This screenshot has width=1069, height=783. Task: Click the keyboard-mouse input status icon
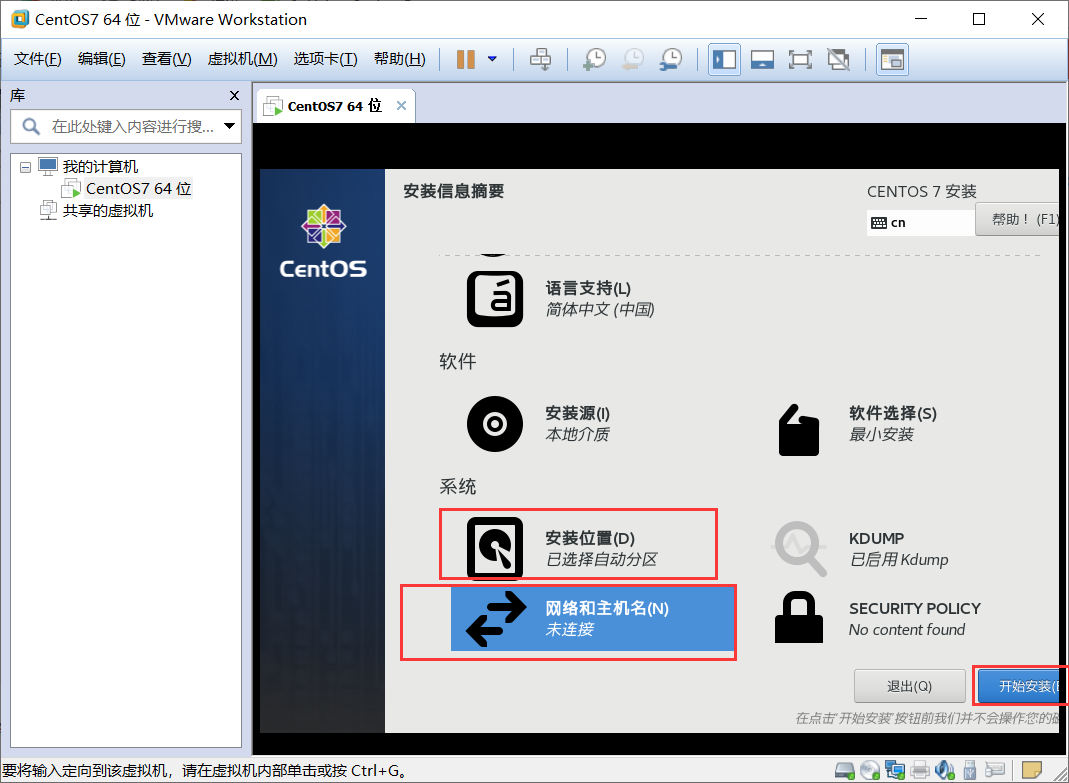click(x=996, y=771)
